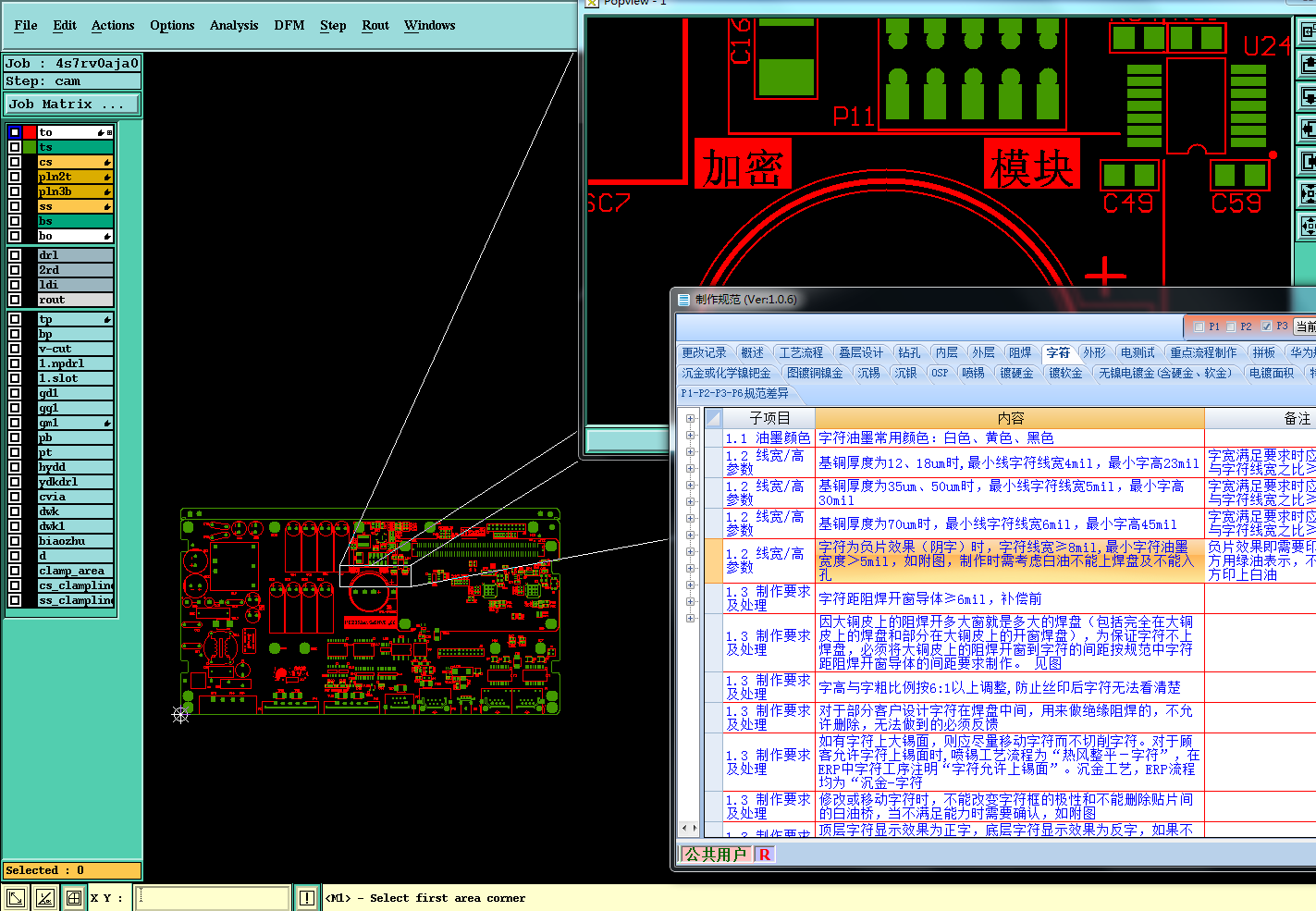Viewport: 1316px width, 911px height.
Task: Open the DFM menu
Action: [x=289, y=26]
